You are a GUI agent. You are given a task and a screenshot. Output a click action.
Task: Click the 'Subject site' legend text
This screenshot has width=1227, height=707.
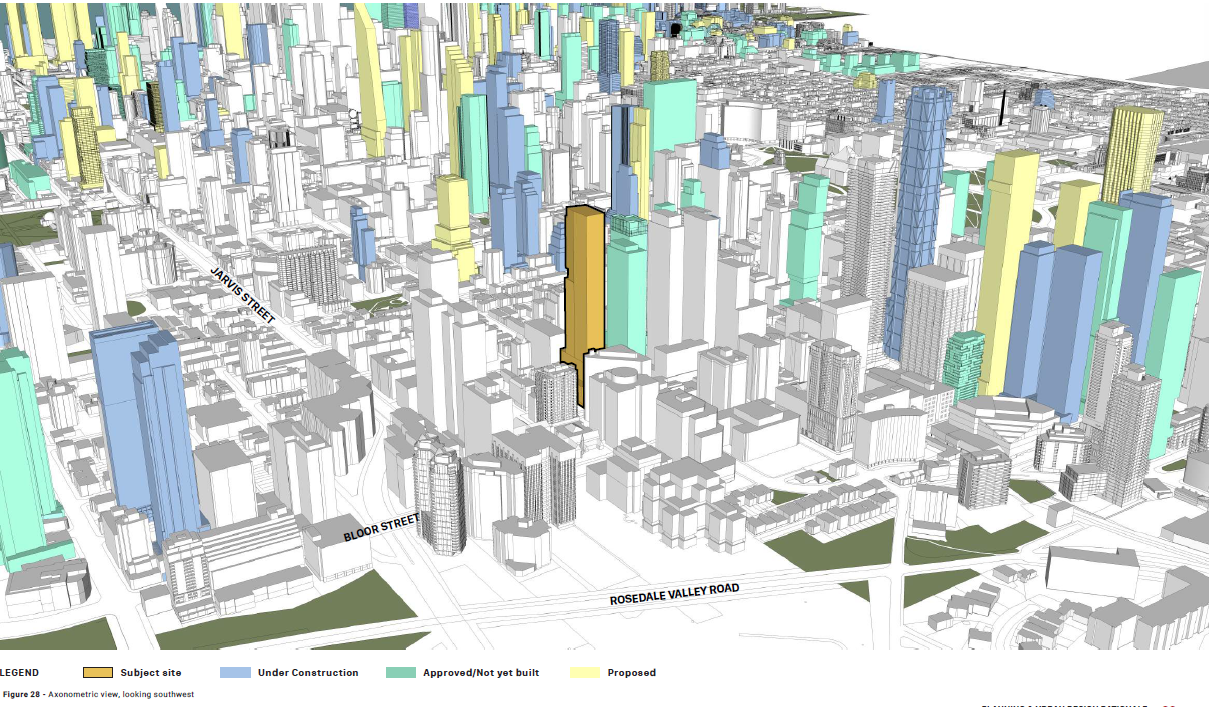point(151,673)
